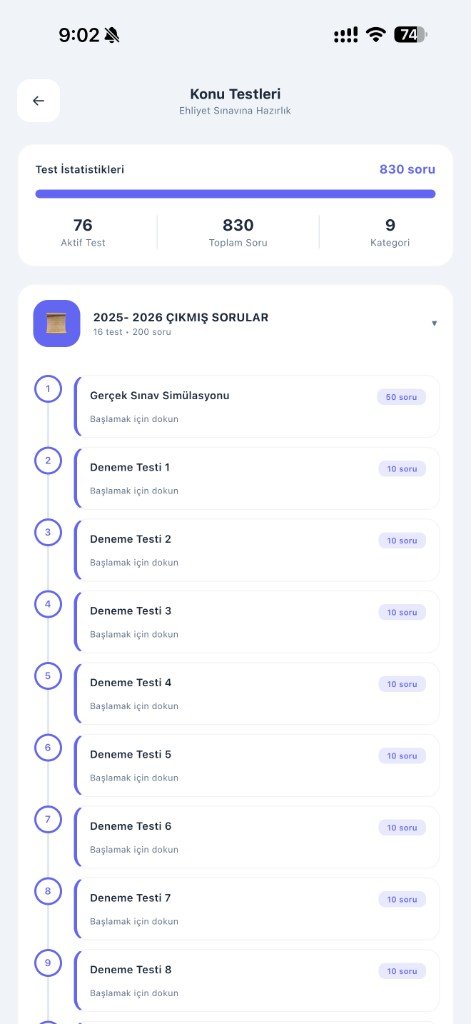The height and width of the screenshot is (1024, 471).
Task: Collapse the 2025- 2026 ÇIKMIŞ SORULAR section arrow
Action: tap(434, 323)
